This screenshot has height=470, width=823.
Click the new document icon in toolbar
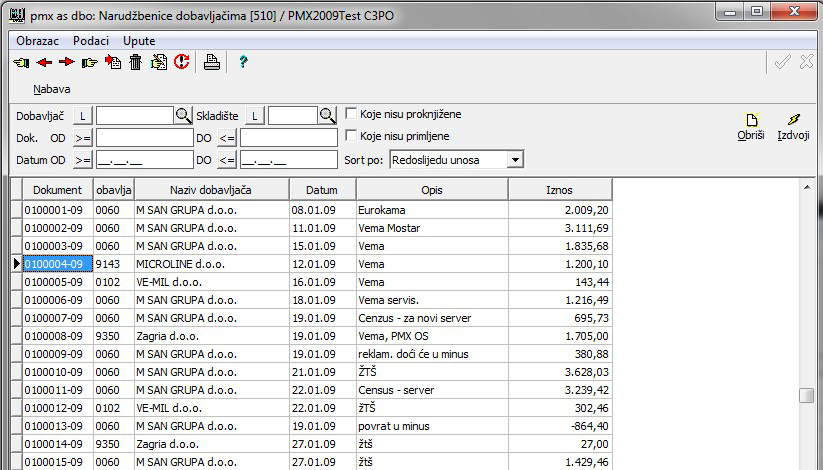pos(113,62)
